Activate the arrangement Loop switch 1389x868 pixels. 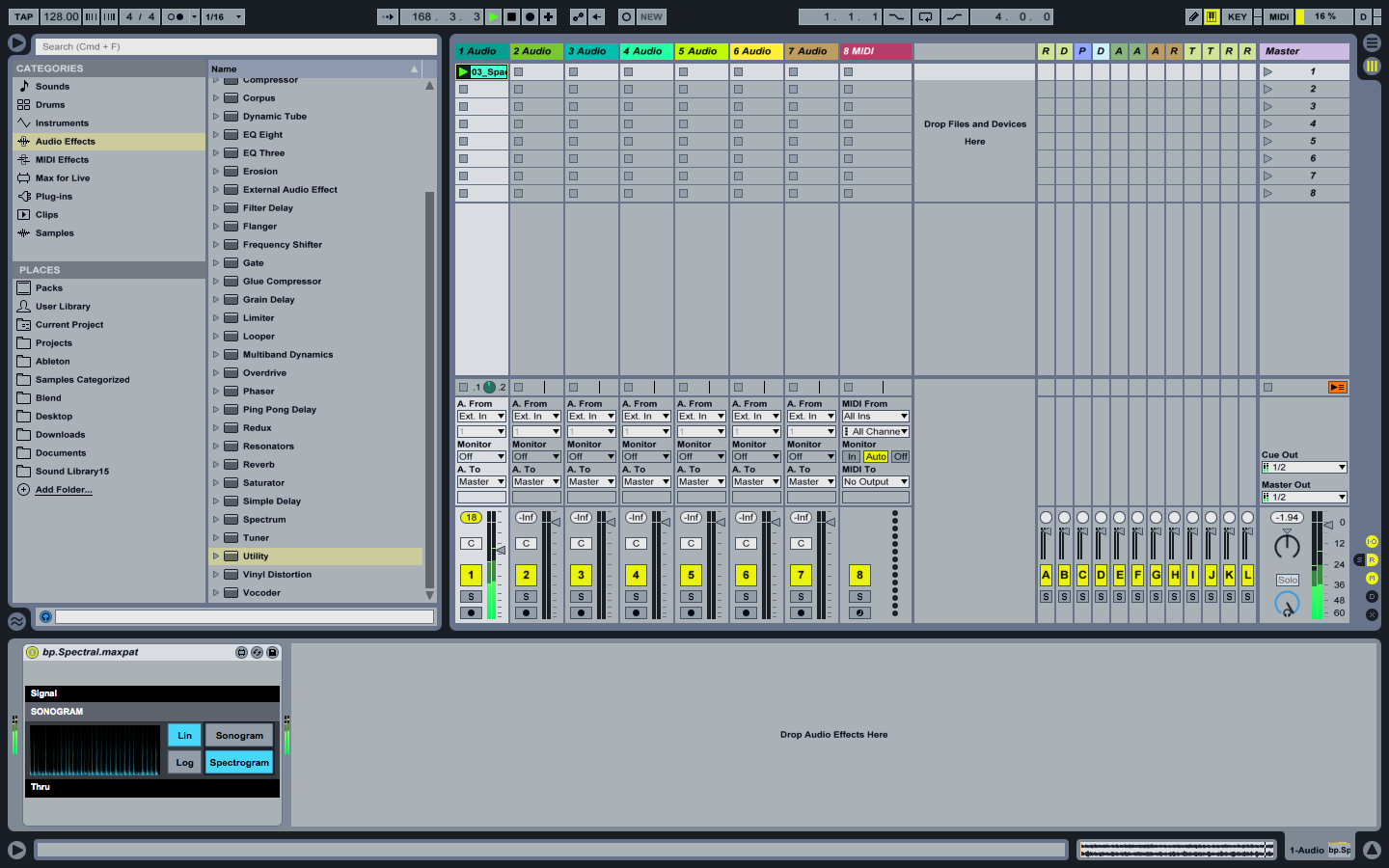[925, 16]
